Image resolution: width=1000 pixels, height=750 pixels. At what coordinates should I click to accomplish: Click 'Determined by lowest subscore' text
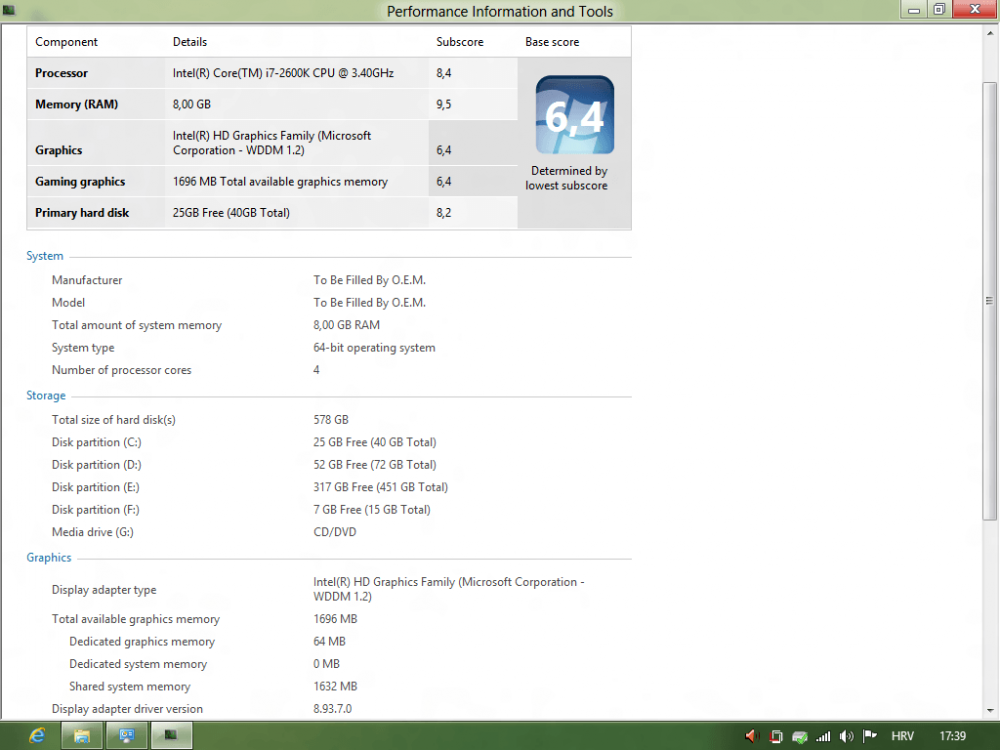click(x=567, y=178)
